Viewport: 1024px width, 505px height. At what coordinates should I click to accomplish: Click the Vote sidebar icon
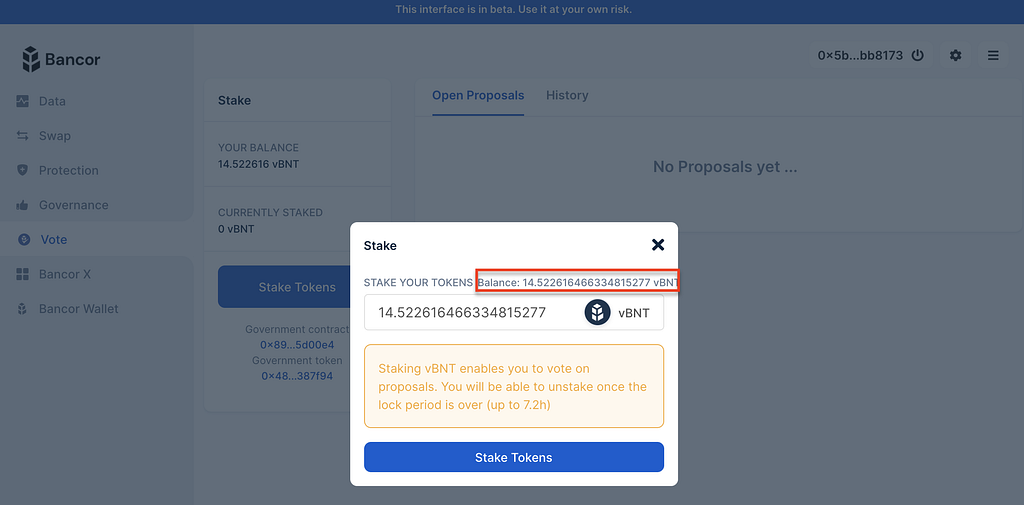click(x=23, y=240)
